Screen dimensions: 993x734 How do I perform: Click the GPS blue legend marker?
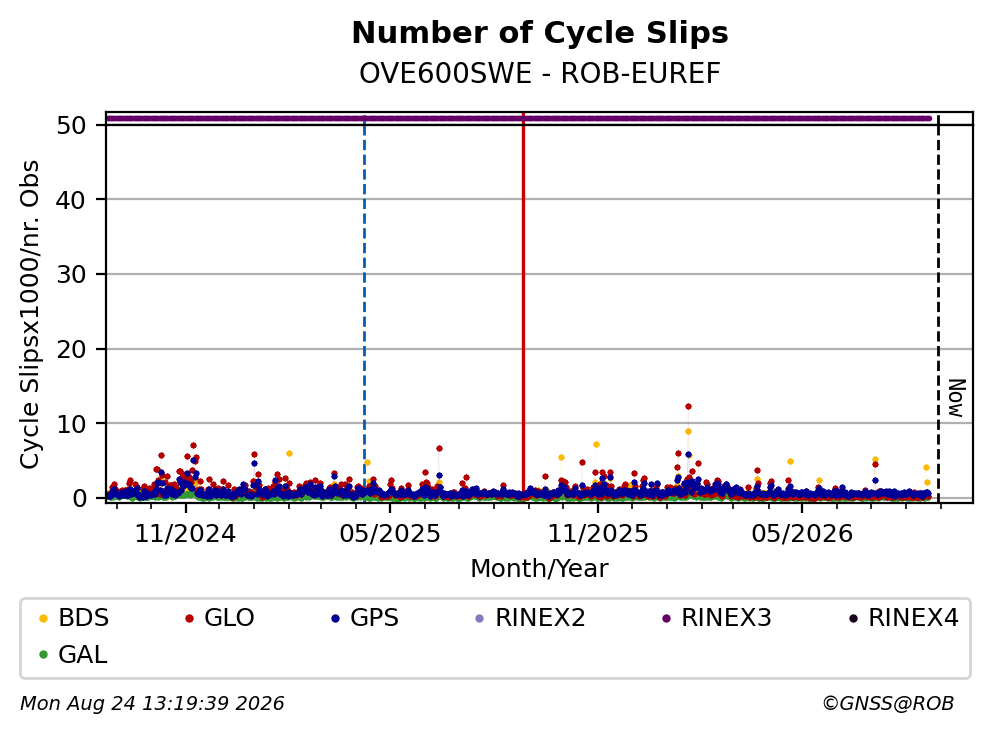335,618
